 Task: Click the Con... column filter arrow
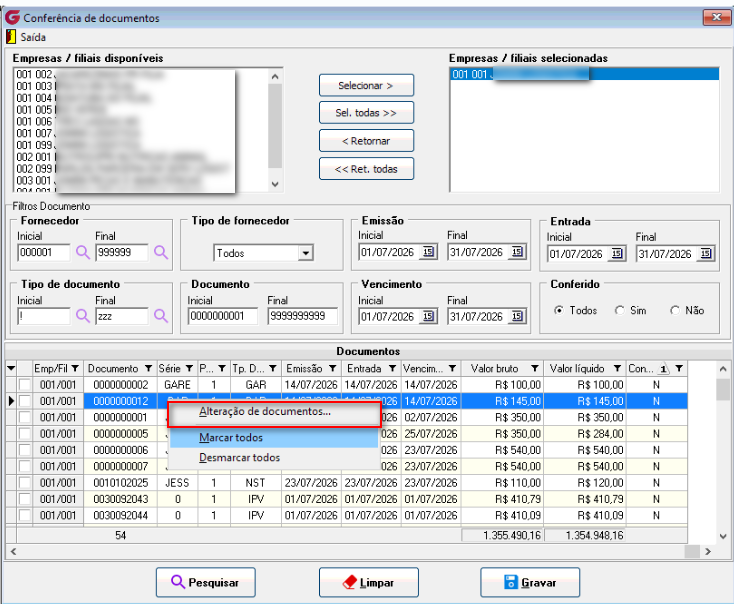pos(679,368)
